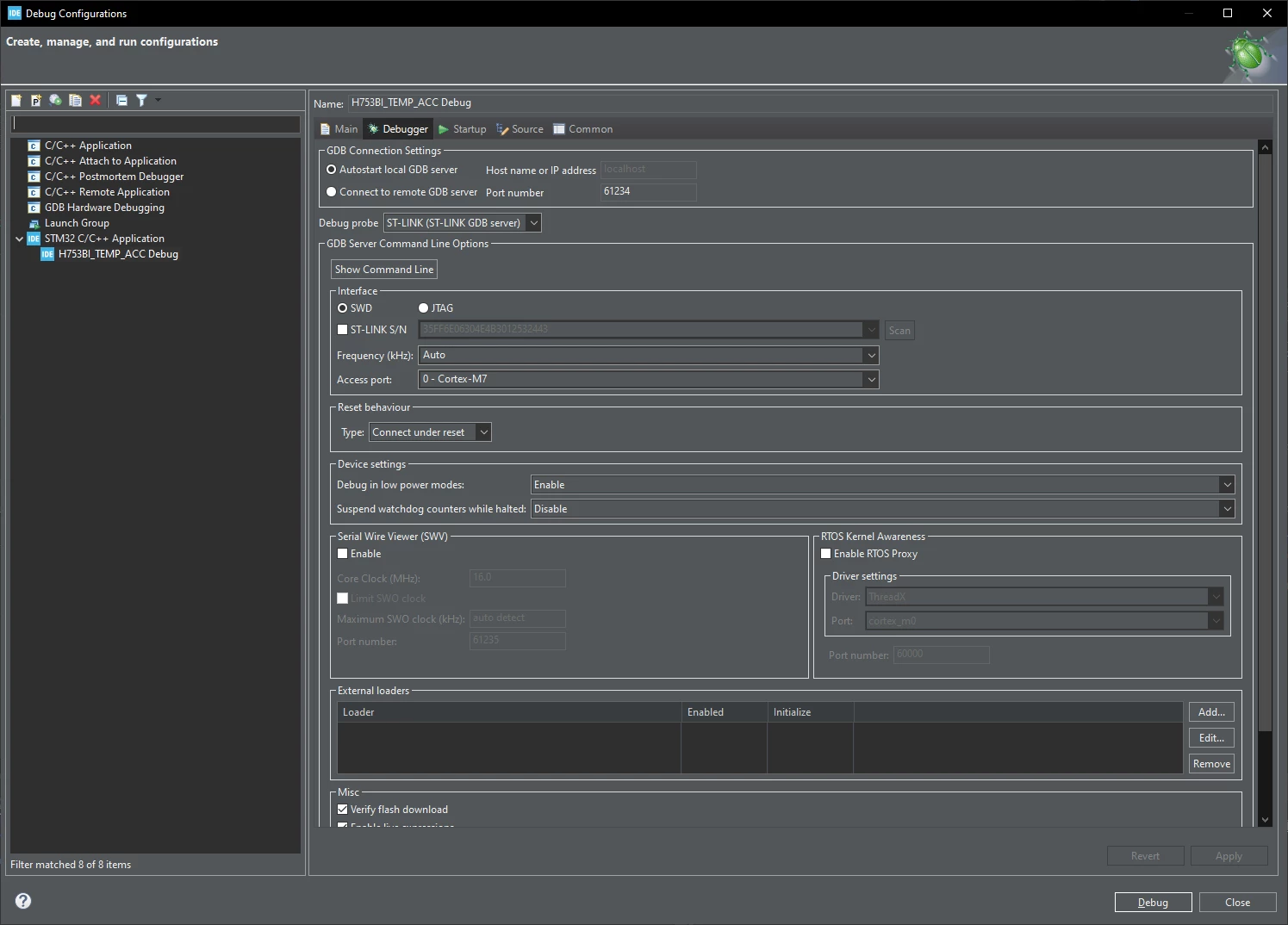Click the Close button
This screenshot has width=1288, height=925.
pyautogui.click(x=1237, y=903)
